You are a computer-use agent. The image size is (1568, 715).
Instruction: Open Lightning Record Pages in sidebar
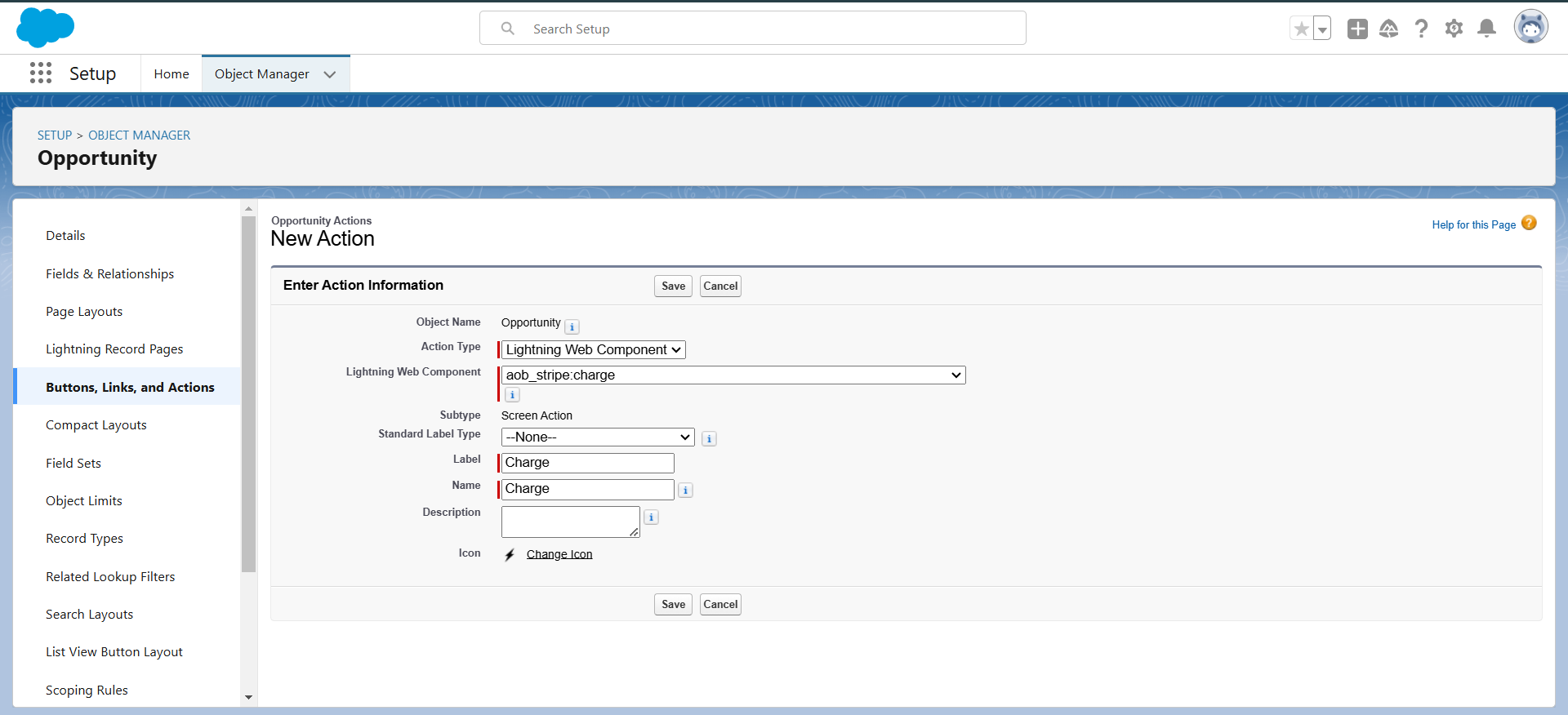click(x=114, y=349)
